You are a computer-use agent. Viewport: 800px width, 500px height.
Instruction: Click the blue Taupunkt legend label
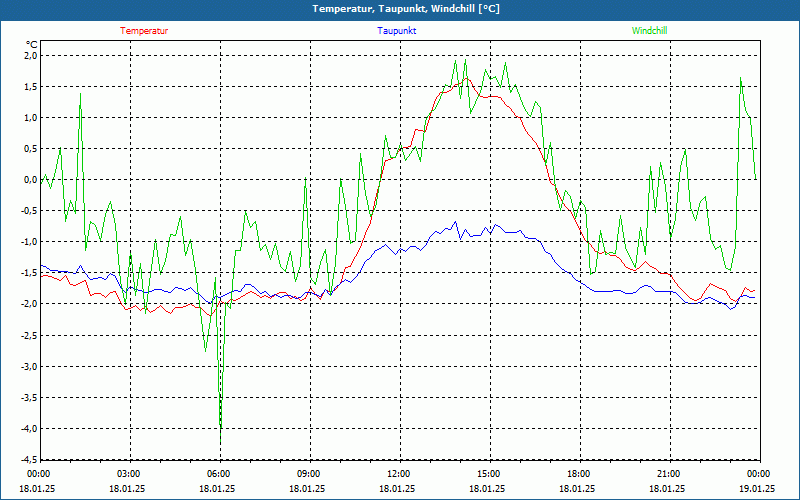tap(397, 31)
